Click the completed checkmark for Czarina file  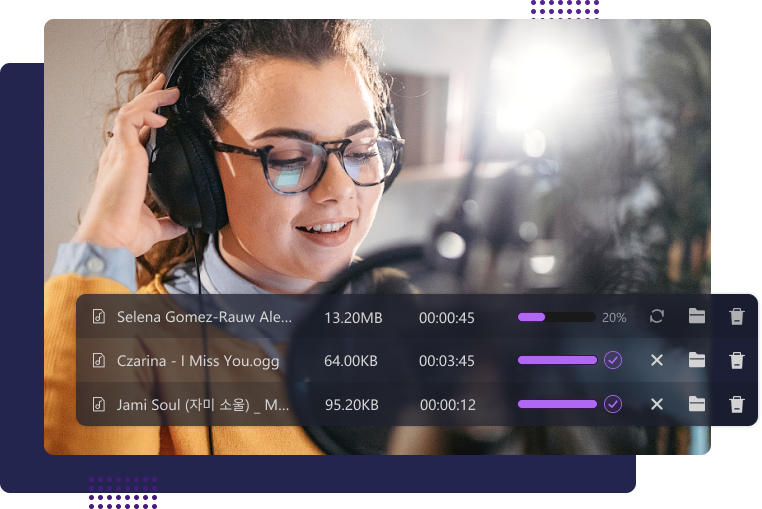(x=613, y=360)
